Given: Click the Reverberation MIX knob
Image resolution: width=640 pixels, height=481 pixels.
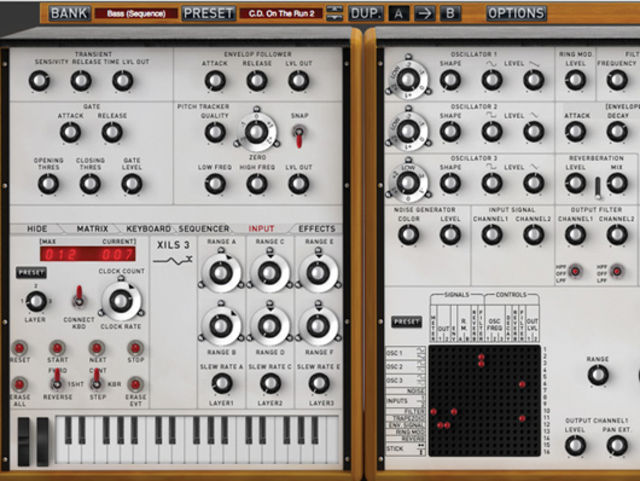Looking at the screenshot, I should 617,183.
